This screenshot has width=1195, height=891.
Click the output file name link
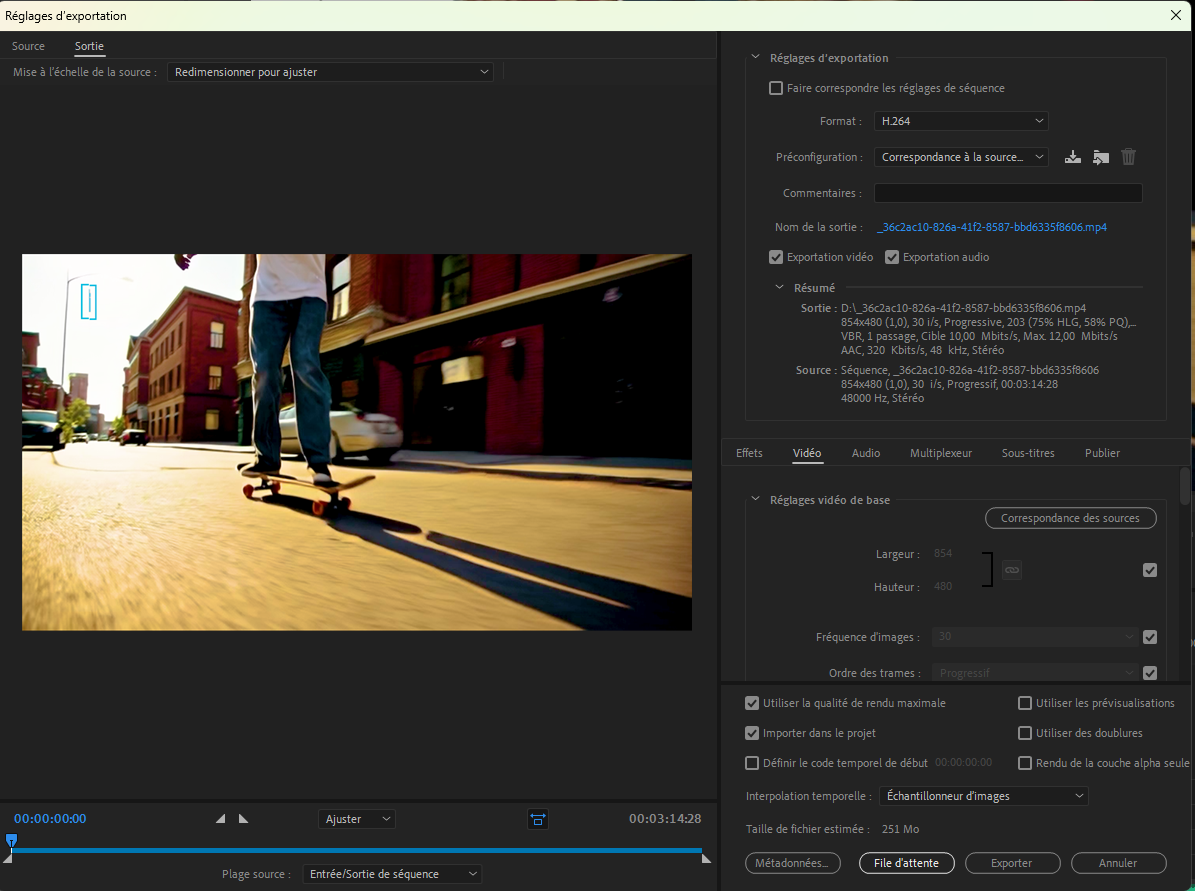point(991,227)
